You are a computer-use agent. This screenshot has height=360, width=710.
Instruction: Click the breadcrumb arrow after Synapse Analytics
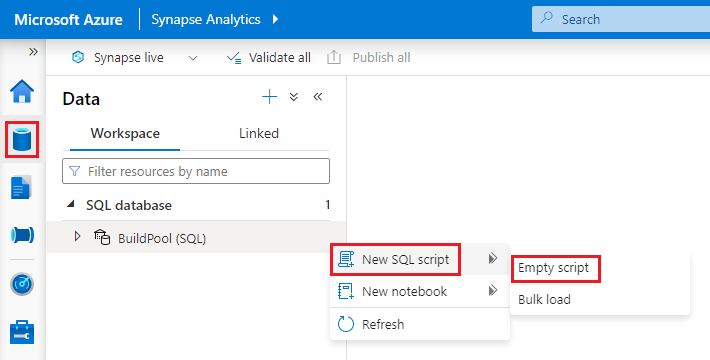tap(275, 19)
